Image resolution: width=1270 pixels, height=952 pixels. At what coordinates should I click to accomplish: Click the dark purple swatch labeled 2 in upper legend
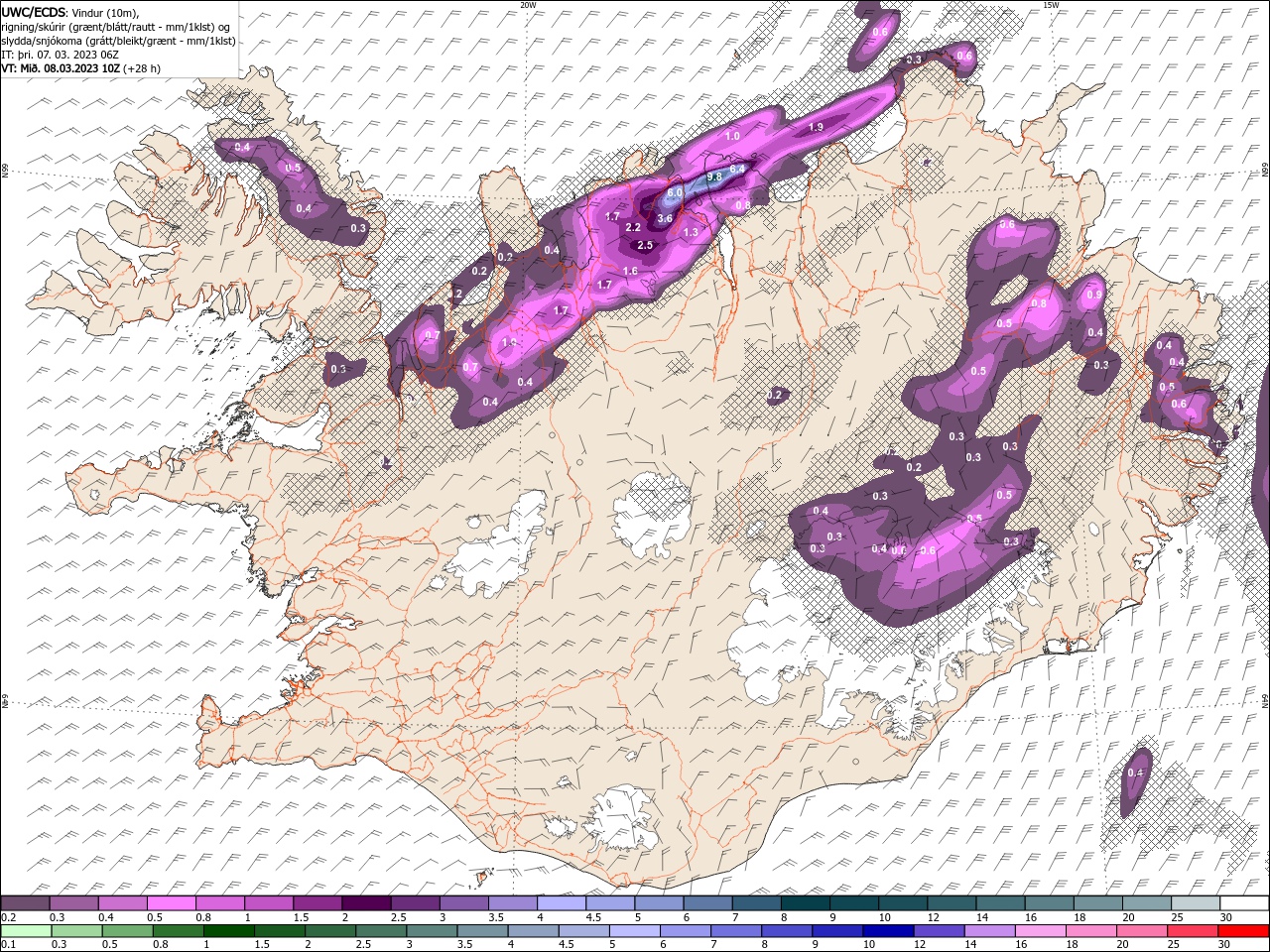pos(366,902)
